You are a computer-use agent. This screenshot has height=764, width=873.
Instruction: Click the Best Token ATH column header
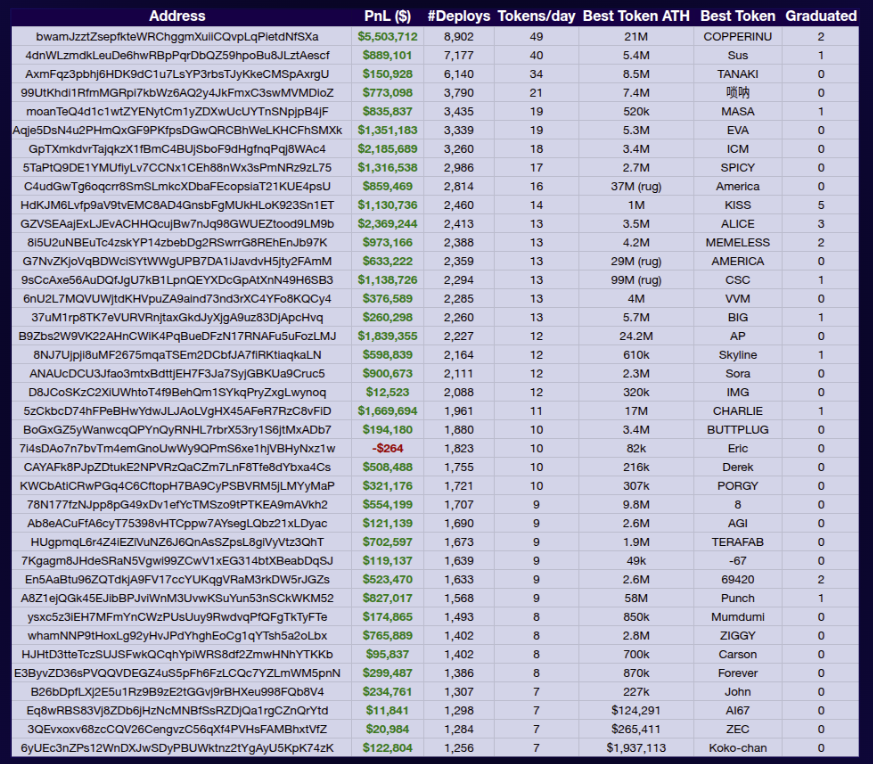[x=636, y=16]
